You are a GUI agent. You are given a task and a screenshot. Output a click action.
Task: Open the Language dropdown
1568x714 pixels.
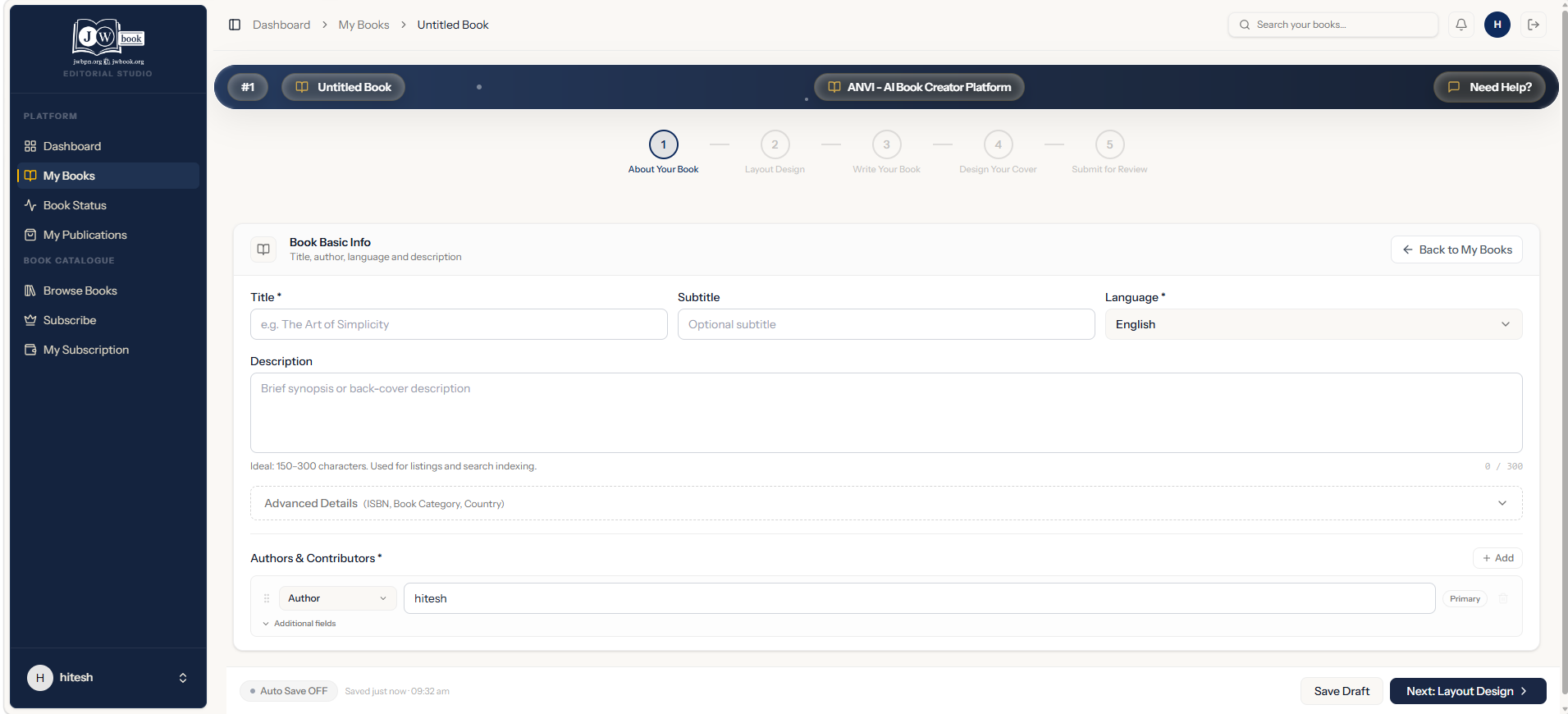coord(1313,324)
